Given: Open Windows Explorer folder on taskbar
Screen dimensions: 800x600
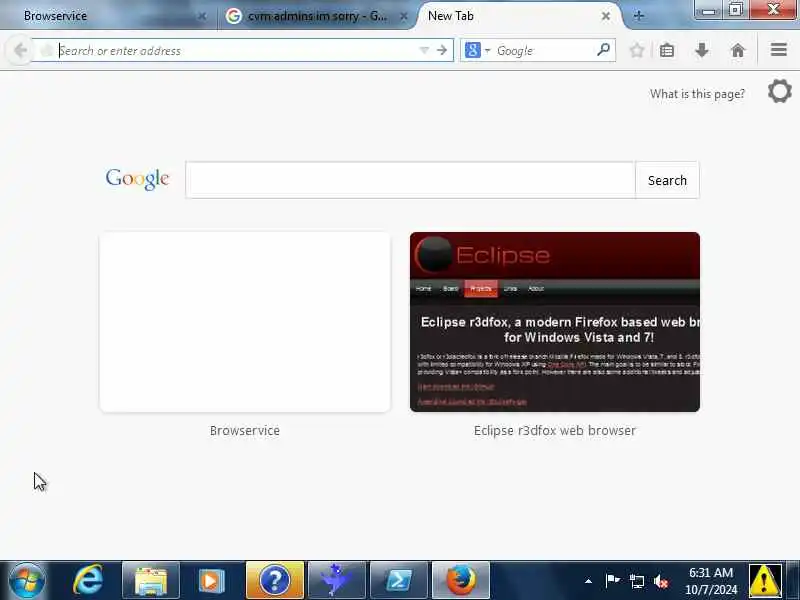Looking at the screenshot, I should (x=151, y=580).
